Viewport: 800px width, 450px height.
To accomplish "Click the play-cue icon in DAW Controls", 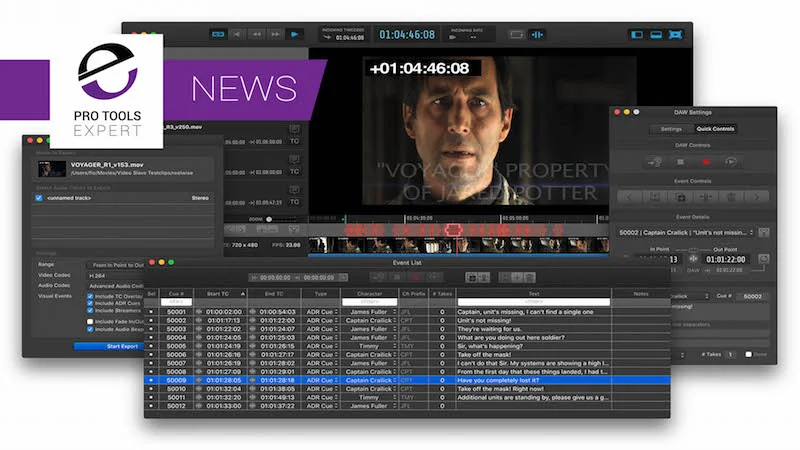I will click(x=731, y=162).
